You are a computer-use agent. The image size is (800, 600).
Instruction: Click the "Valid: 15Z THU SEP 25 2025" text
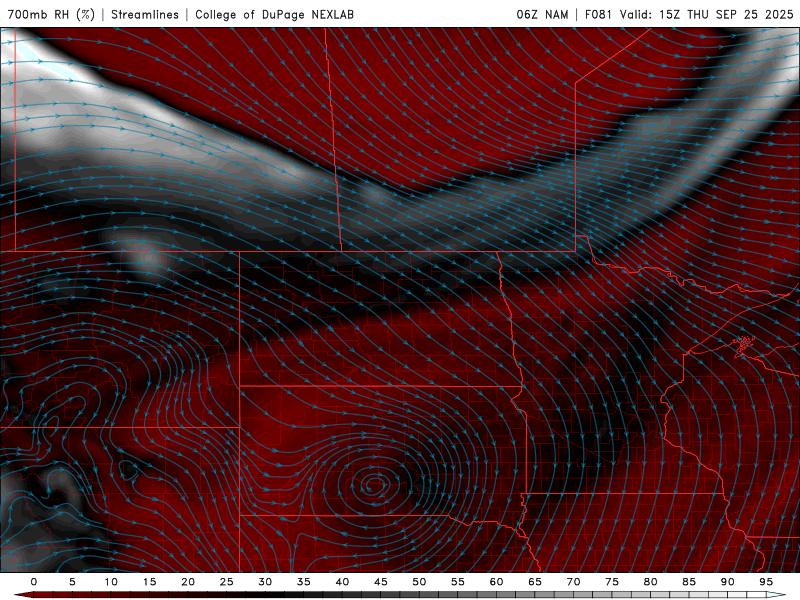pos(706,14)
